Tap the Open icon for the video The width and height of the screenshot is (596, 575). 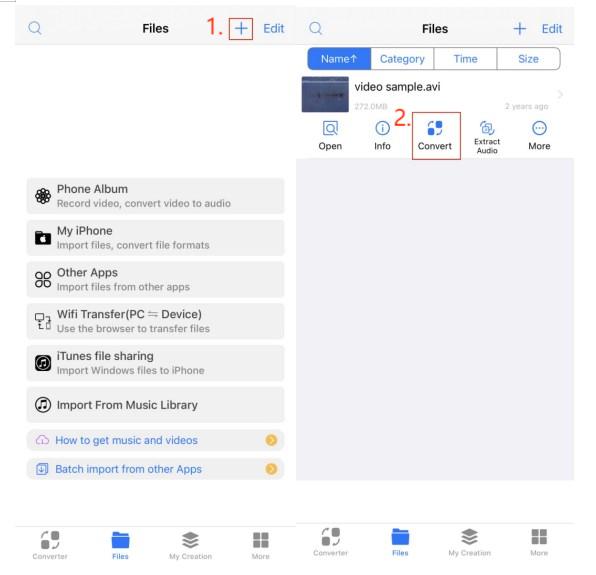pyautogui.click(x=330, y=128)
